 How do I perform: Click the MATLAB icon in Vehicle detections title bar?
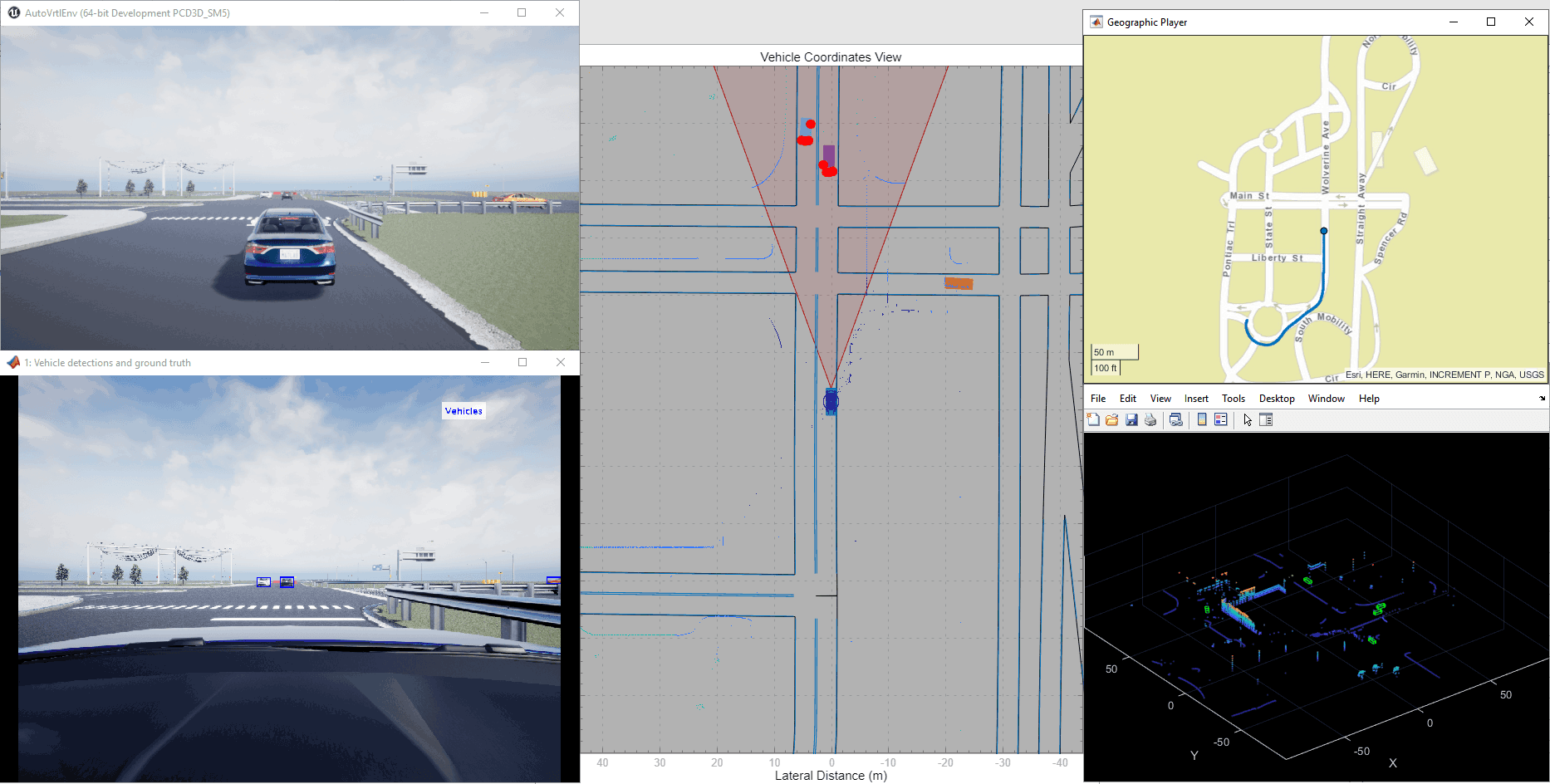tap(13, 363)
